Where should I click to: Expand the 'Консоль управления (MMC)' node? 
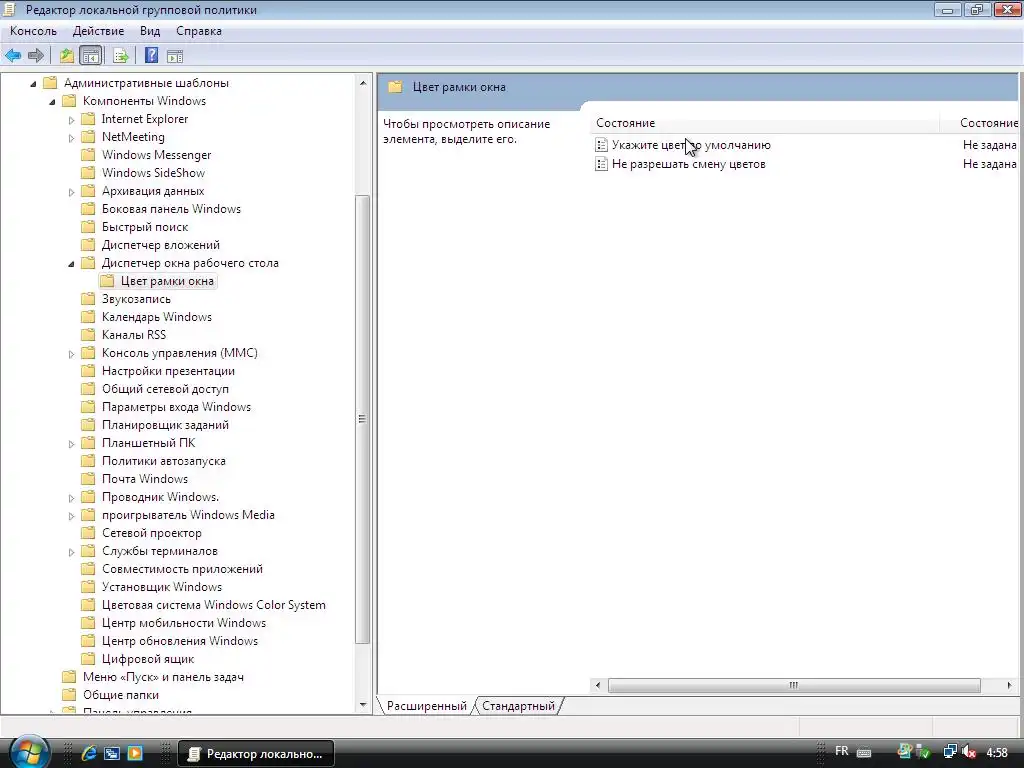point(71,354)
